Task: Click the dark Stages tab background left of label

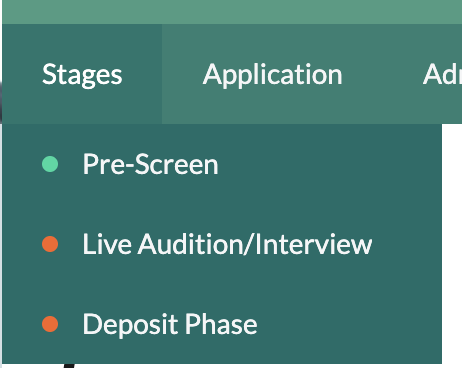Action: [22, 74]
